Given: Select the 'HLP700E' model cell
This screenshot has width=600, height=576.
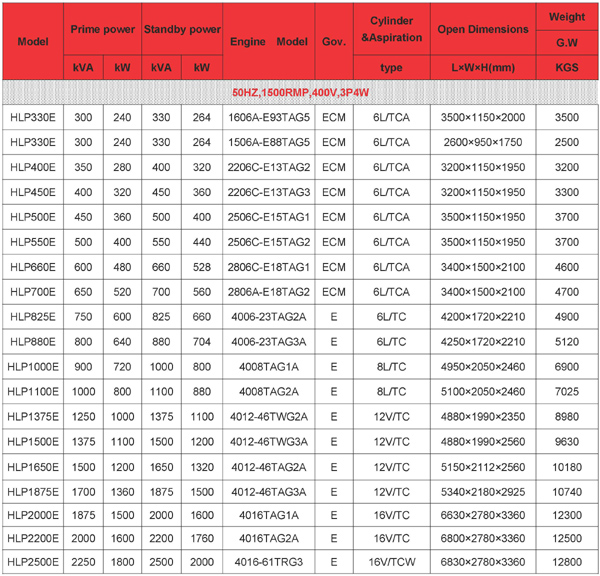Looking at the screenshot, I should tap(33, 292).
